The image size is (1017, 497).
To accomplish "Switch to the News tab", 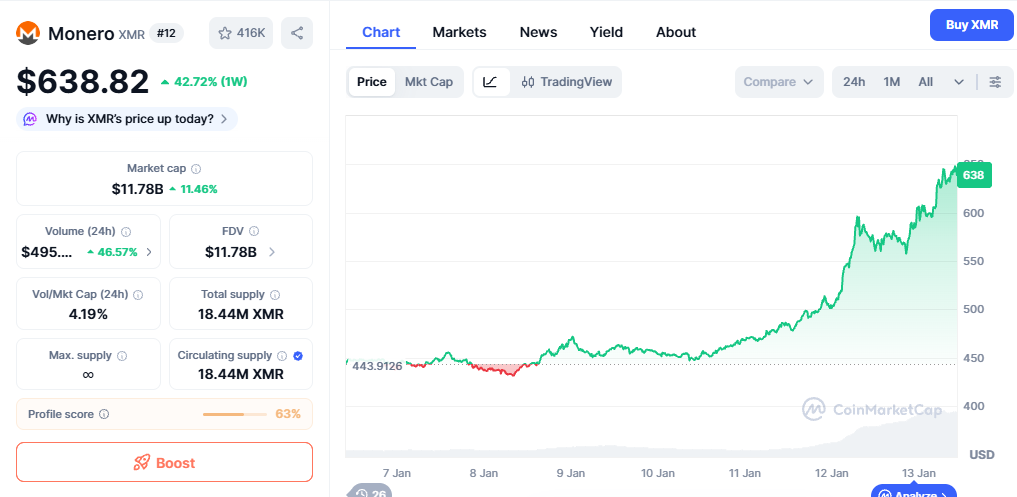I will [538, 32].
